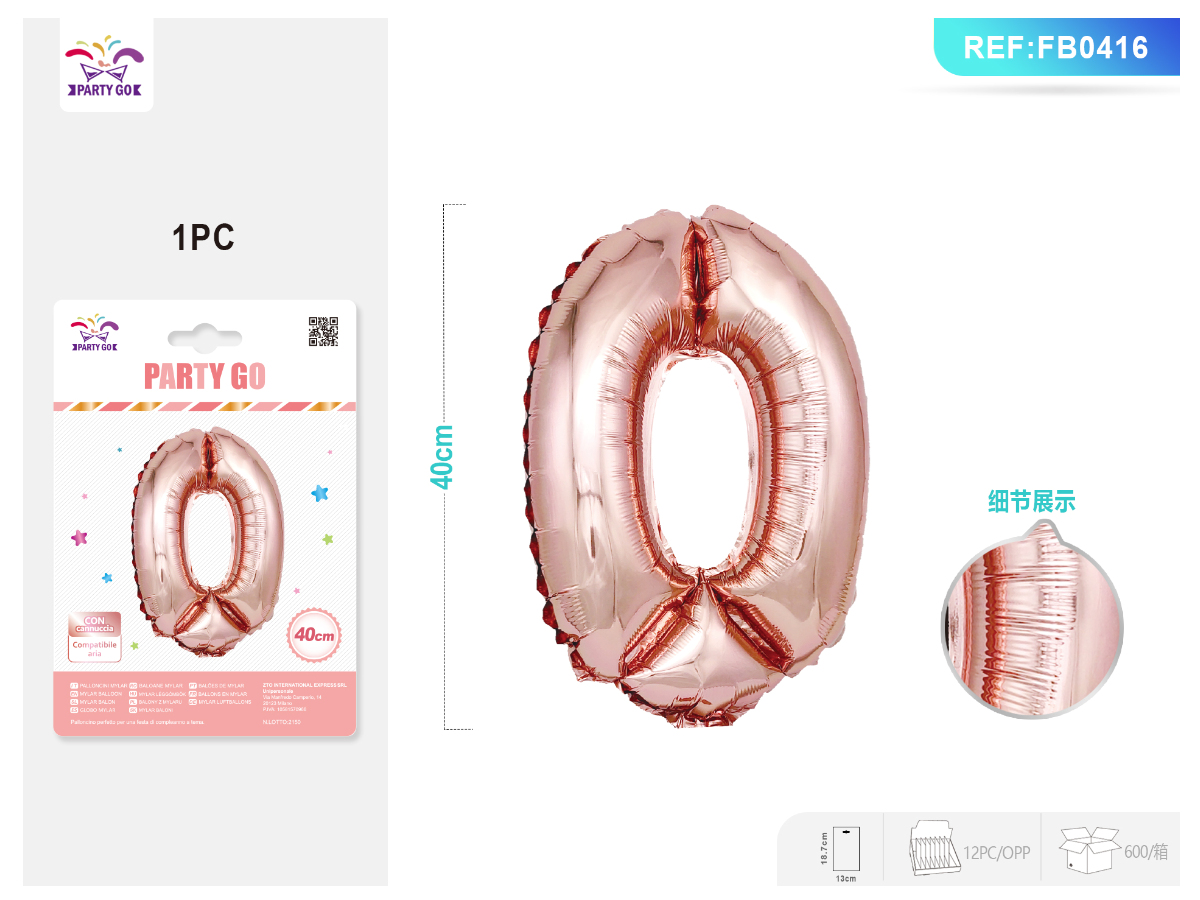The width and height of the screenshot is (1200, 900).
Task: Click the CON cannuccia badge
Action: (95, 623)
